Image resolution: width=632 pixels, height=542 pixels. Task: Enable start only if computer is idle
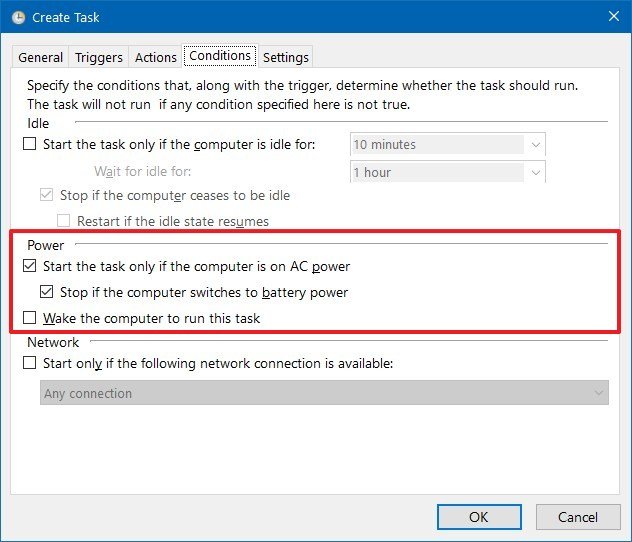(x=29, y=144)
